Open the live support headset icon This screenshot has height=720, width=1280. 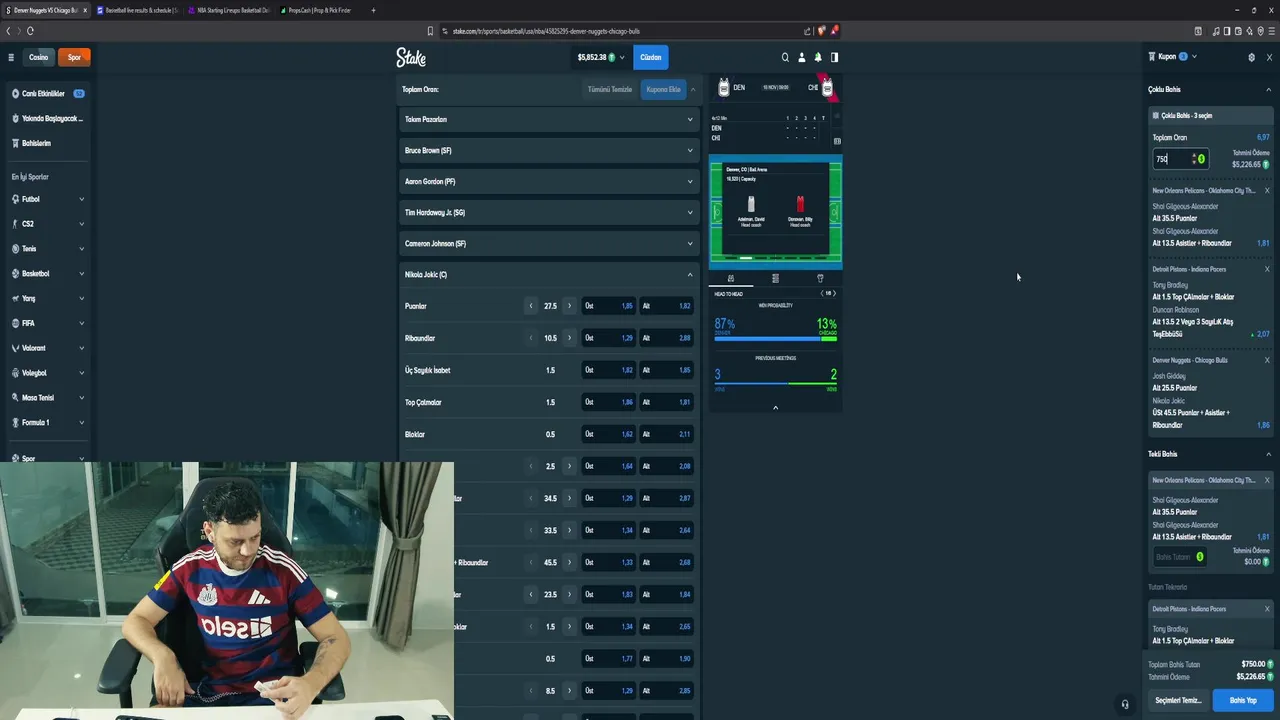[1125, 704]
